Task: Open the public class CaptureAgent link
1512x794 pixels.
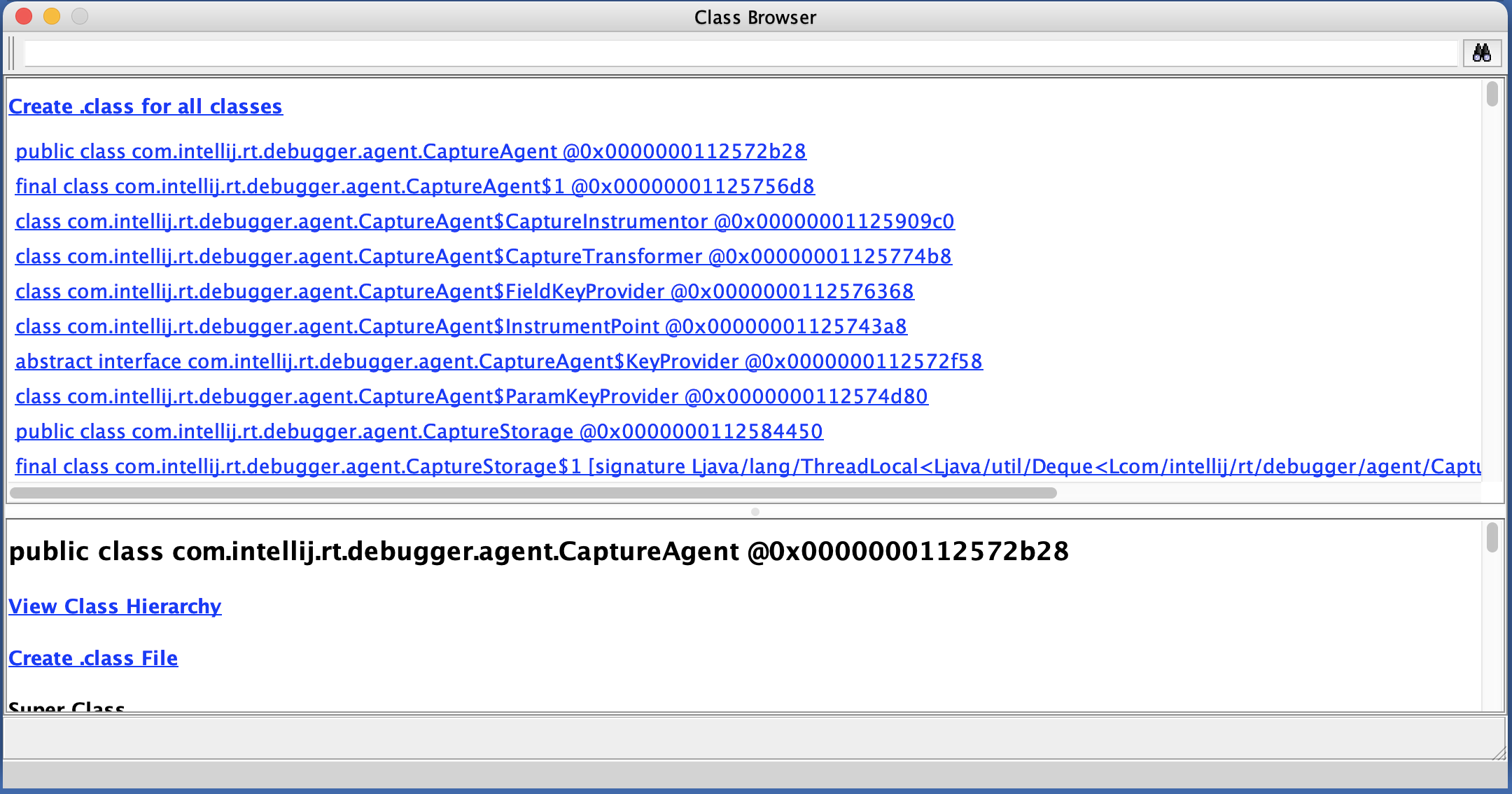Action: pyautogui.click(x=410, y=151)
